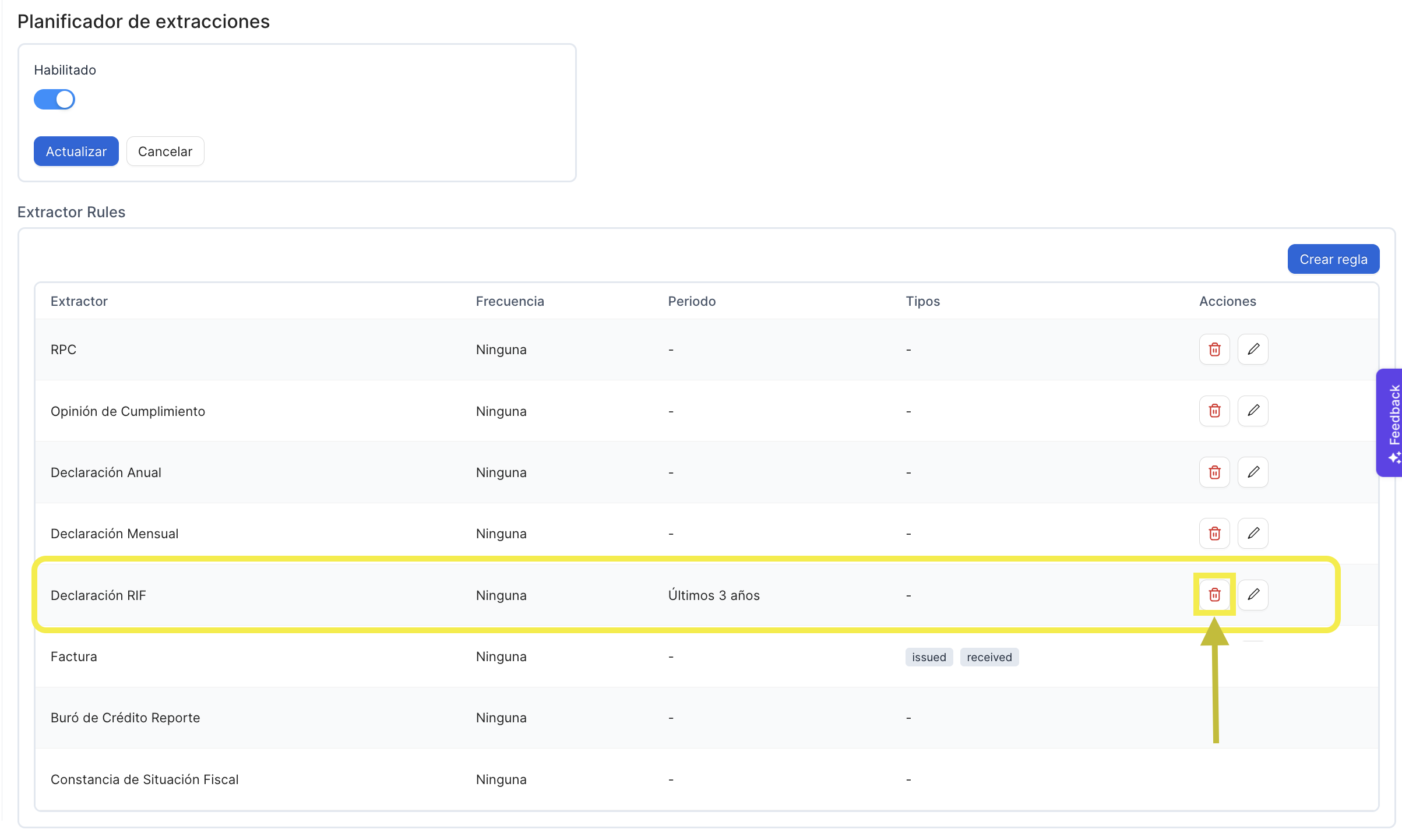
Task: Click Ninguna in Declaración RIF row
Action: coord(501,595)
